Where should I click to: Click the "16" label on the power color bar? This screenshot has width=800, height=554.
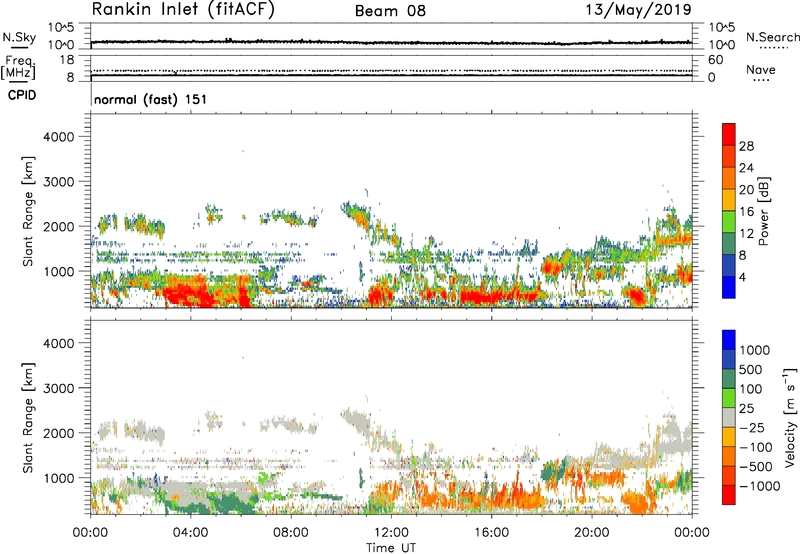click(x=746, y=212)
